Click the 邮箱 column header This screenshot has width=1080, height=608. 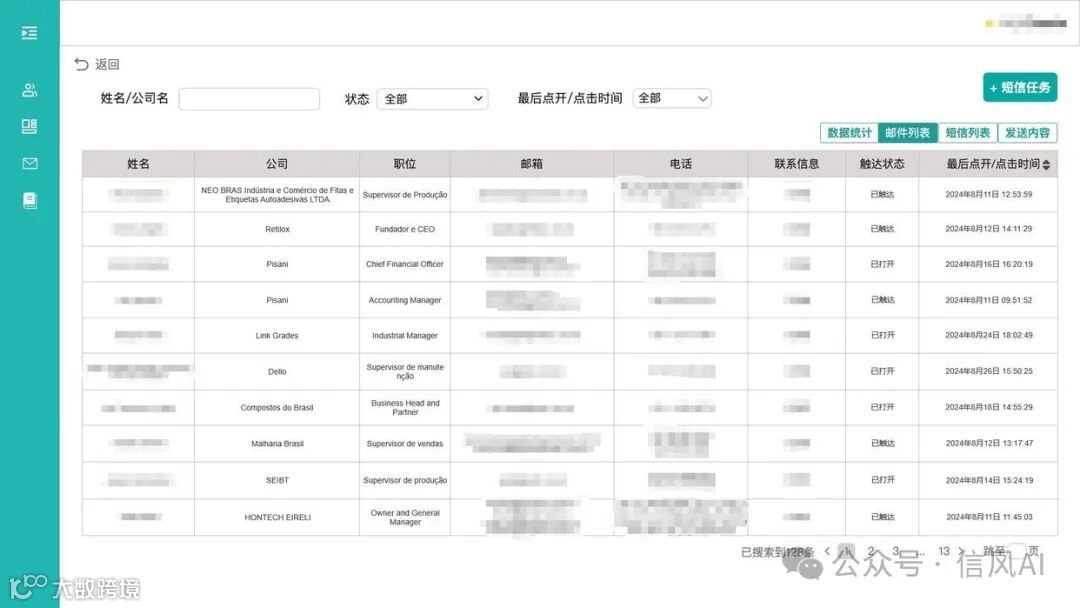532,164
